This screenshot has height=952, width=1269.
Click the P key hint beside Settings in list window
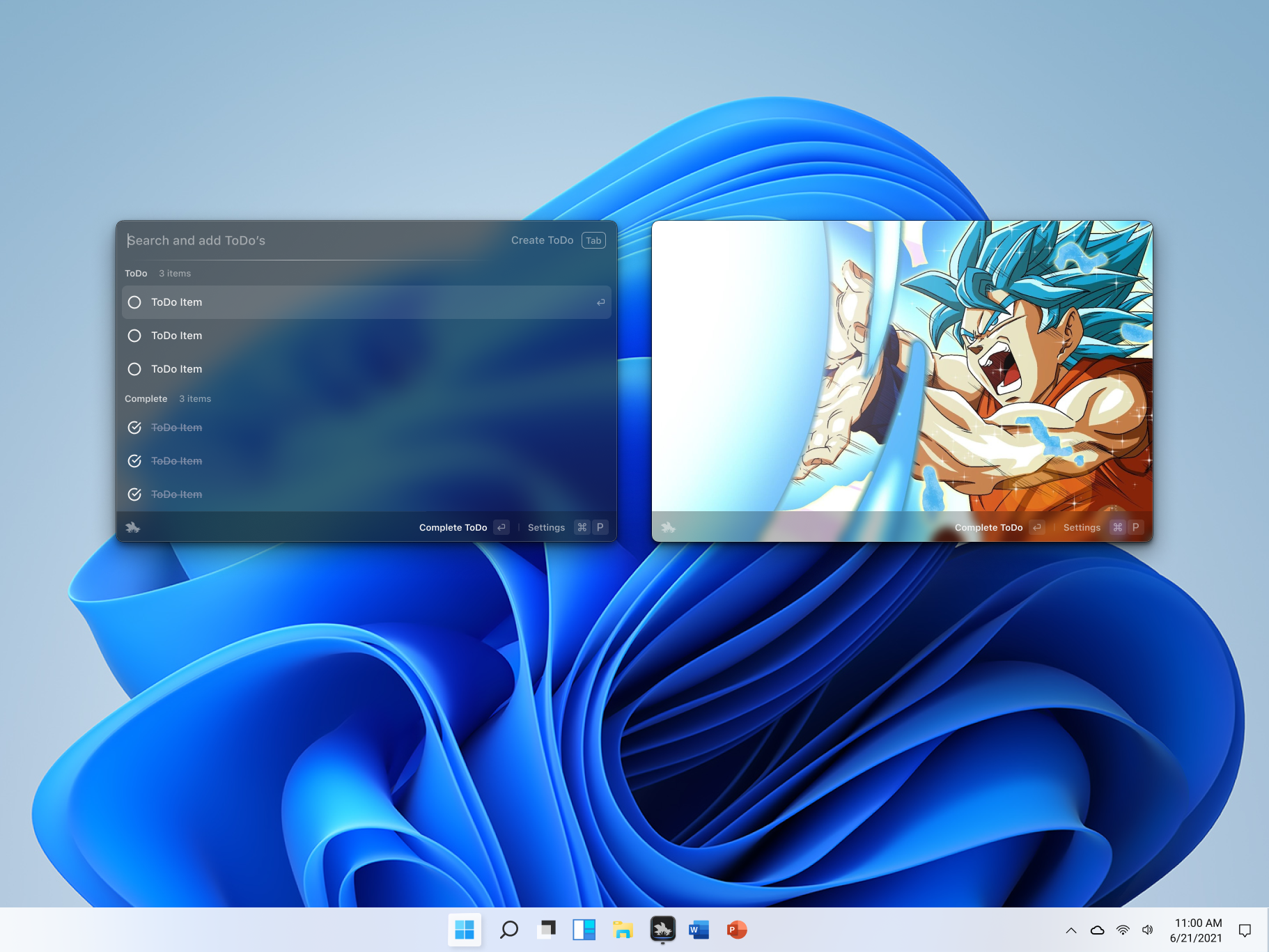(x=600, y=527)
